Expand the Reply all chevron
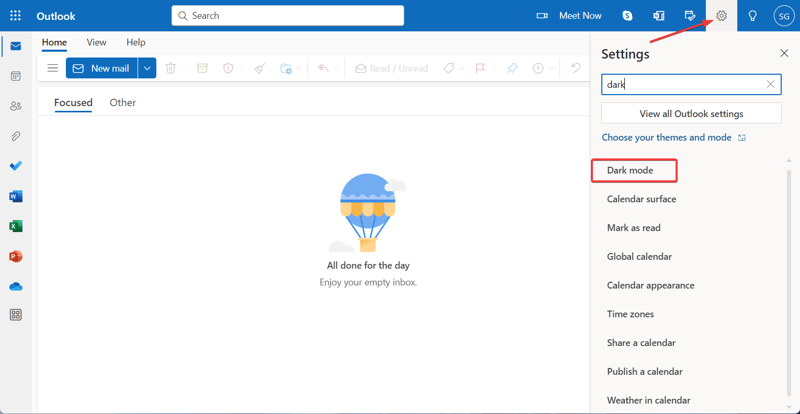This screenshot has width=800, height=414. pos(337,69)
